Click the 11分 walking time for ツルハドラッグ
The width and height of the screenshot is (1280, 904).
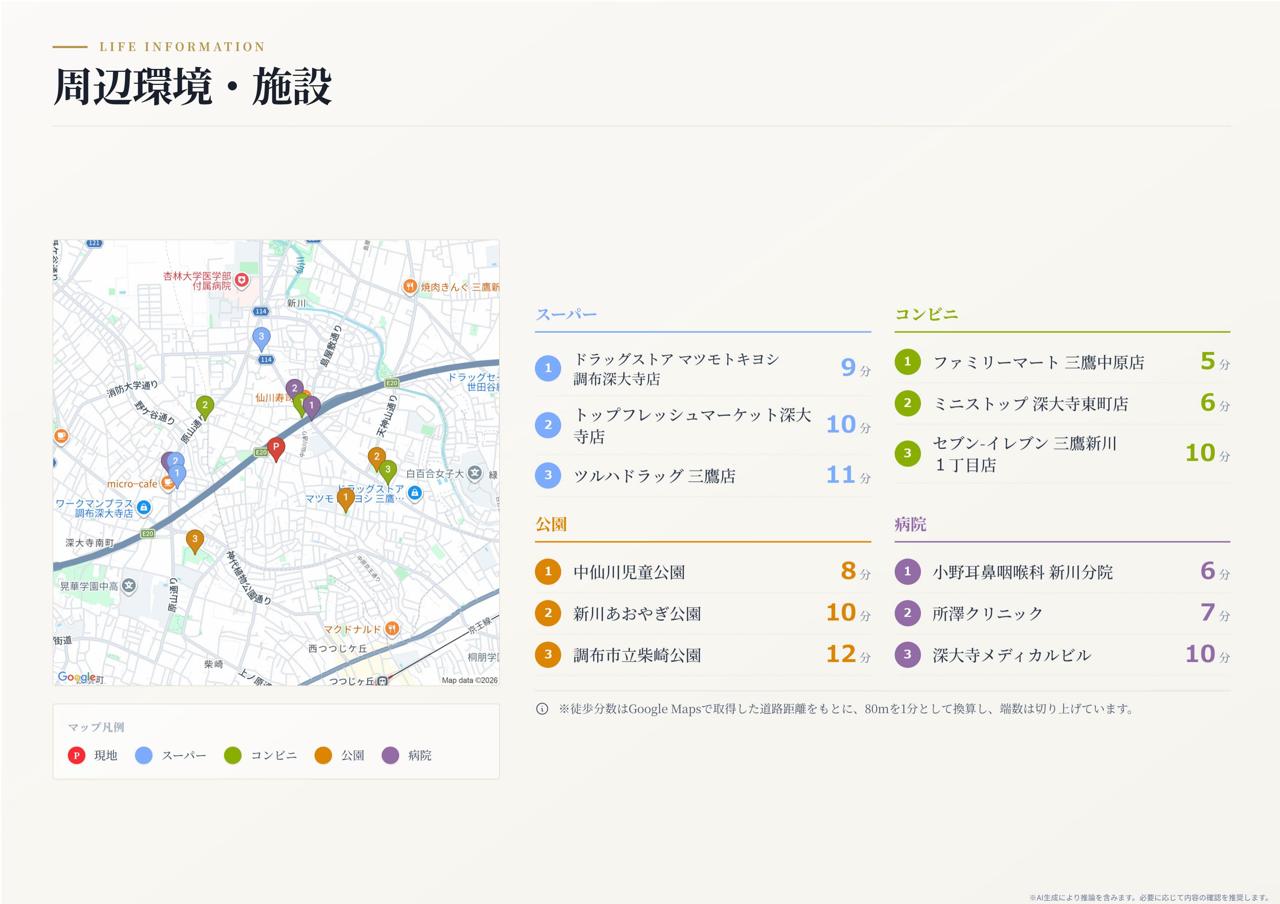tap(848, 476)
